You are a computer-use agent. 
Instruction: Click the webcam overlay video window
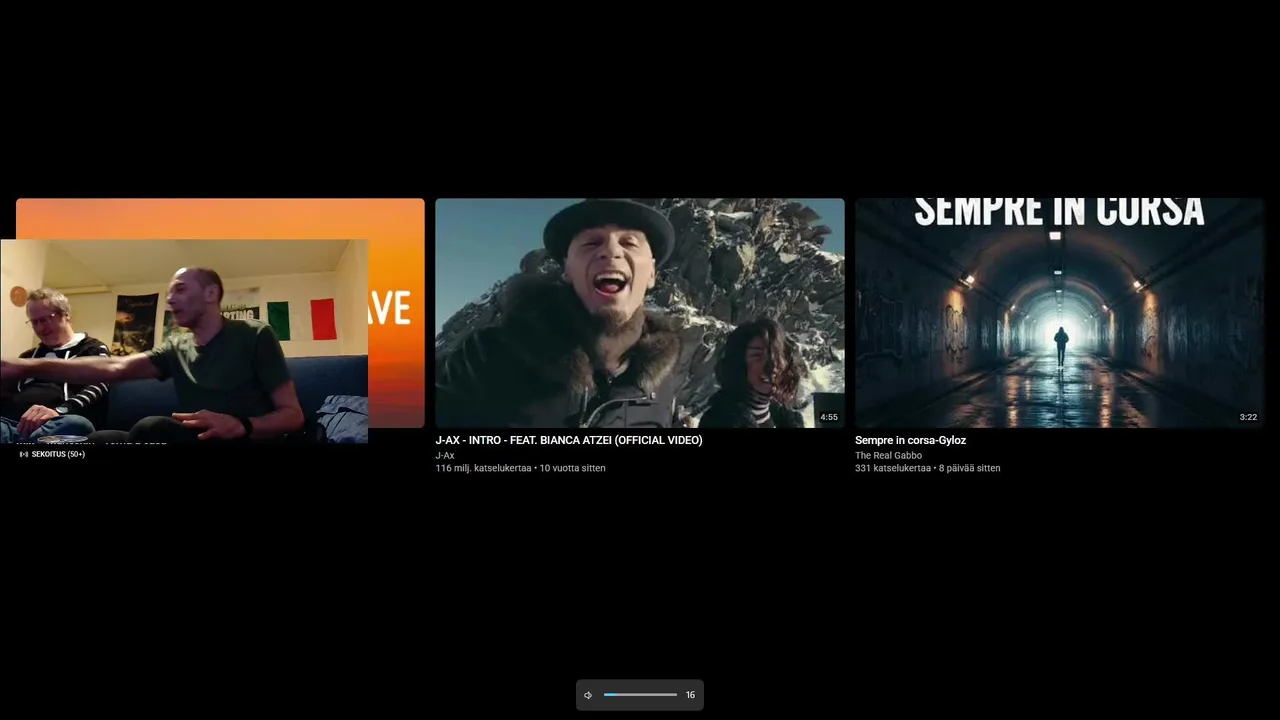point(184,341)
